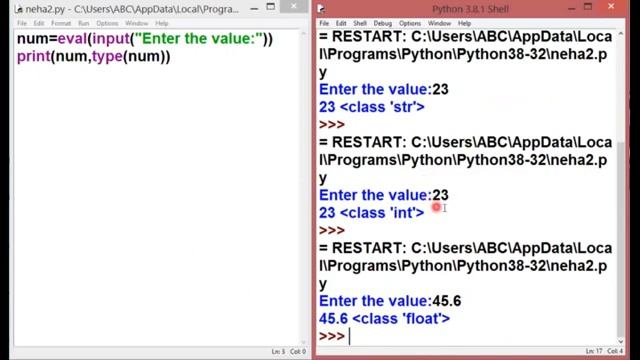Screen dimensions: 640x360
Task: Open File menu in neha2.py editor
Action: coord(22,23)
